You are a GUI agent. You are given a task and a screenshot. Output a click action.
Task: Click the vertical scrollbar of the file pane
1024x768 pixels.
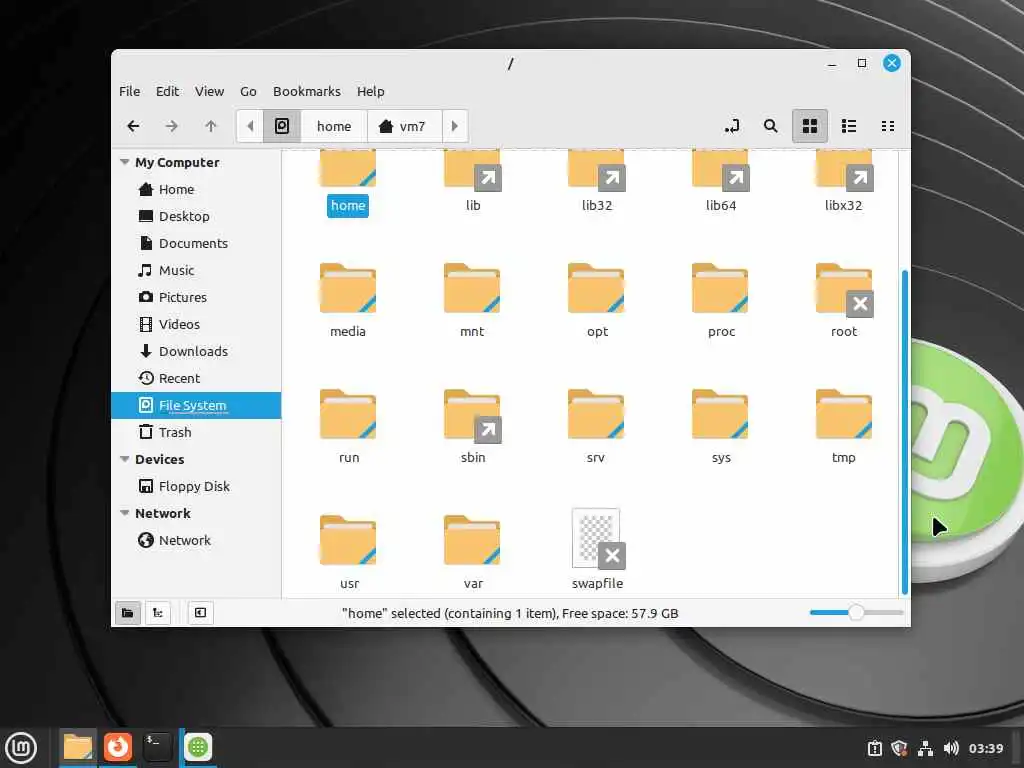(904, 431)
